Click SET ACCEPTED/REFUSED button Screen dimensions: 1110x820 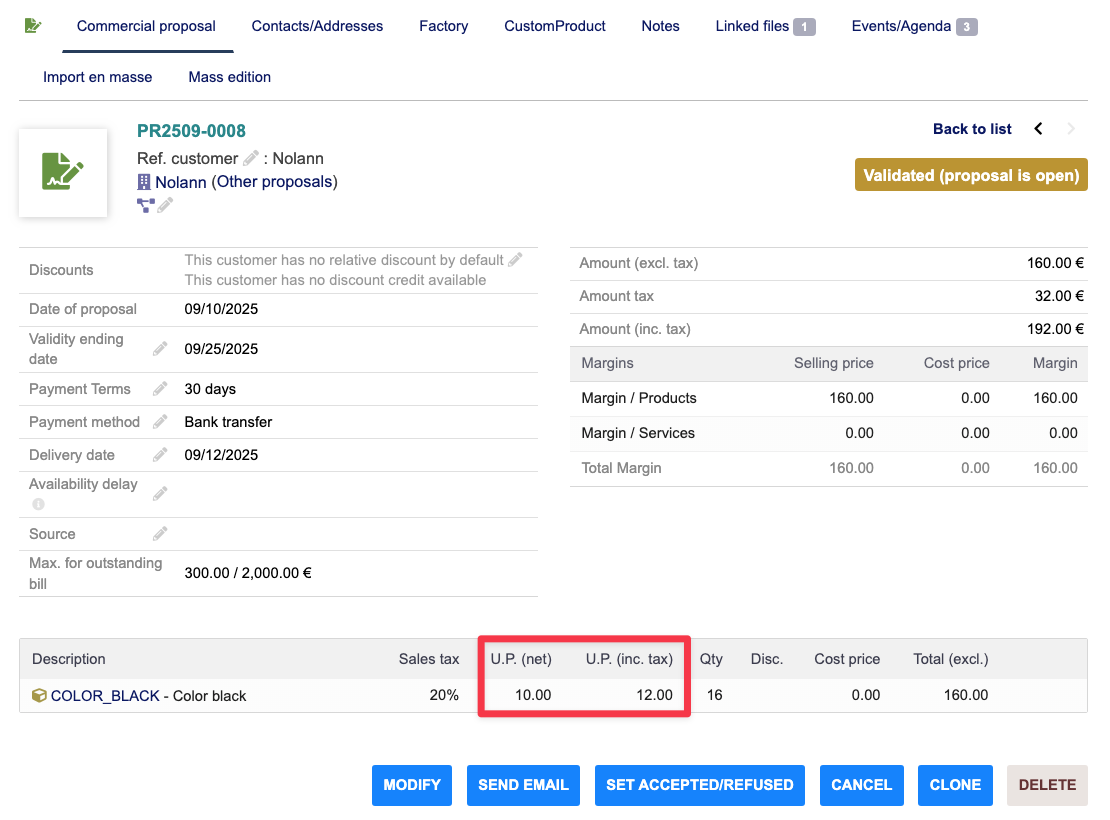coord(699,785)
